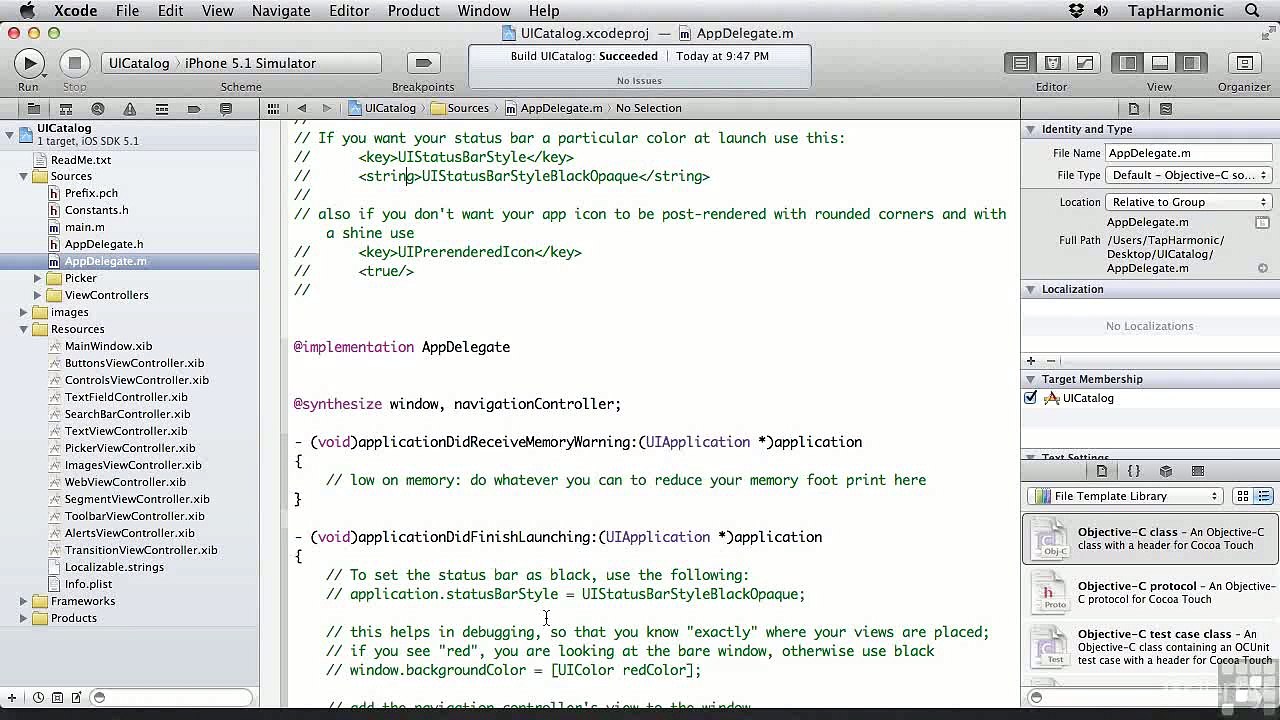Click the volume icon in the menu bar
Viewport: 1280px width, 720px height.
click(1101, 11)
